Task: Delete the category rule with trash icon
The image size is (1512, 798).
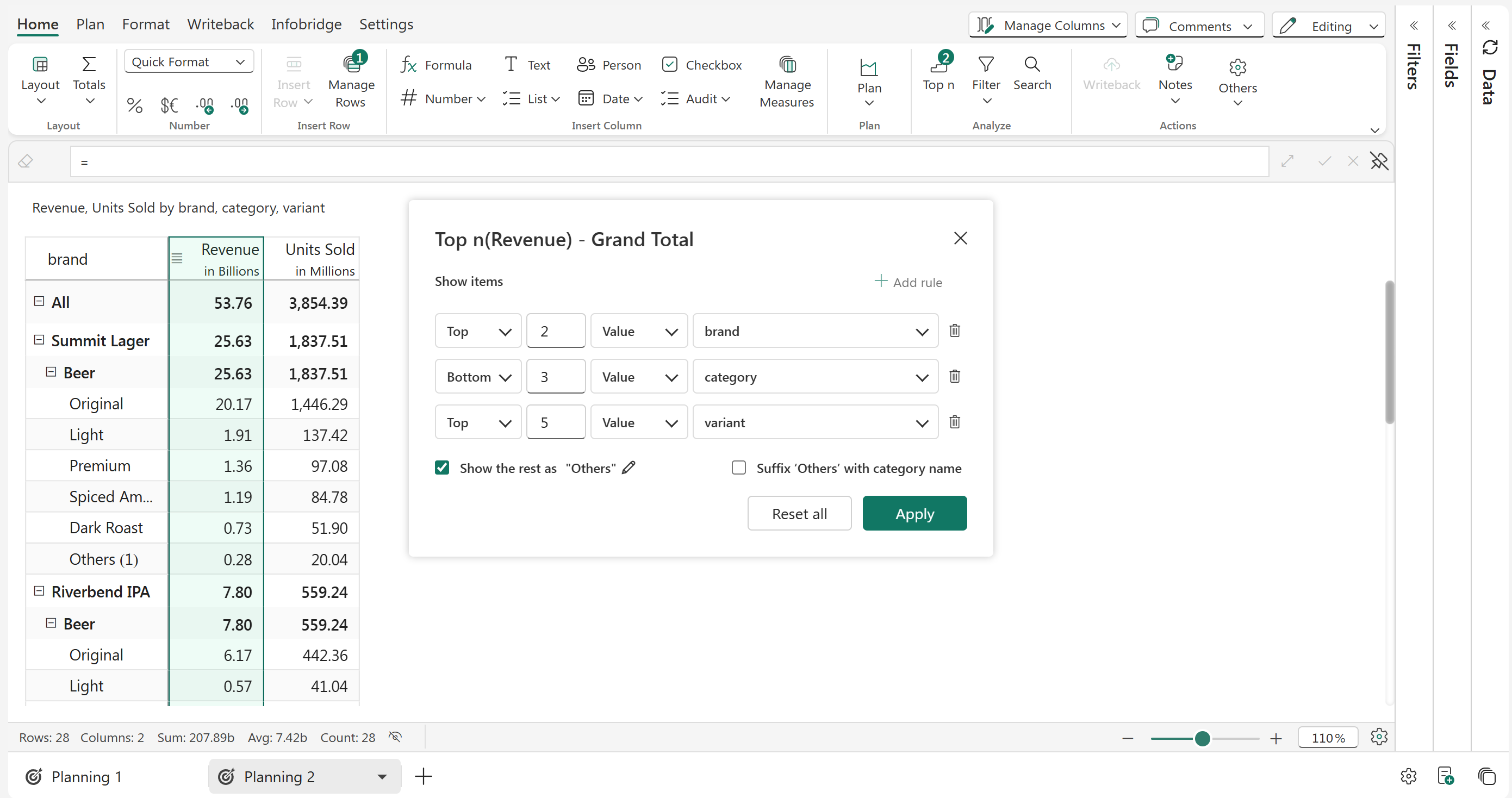Action: 954,376
